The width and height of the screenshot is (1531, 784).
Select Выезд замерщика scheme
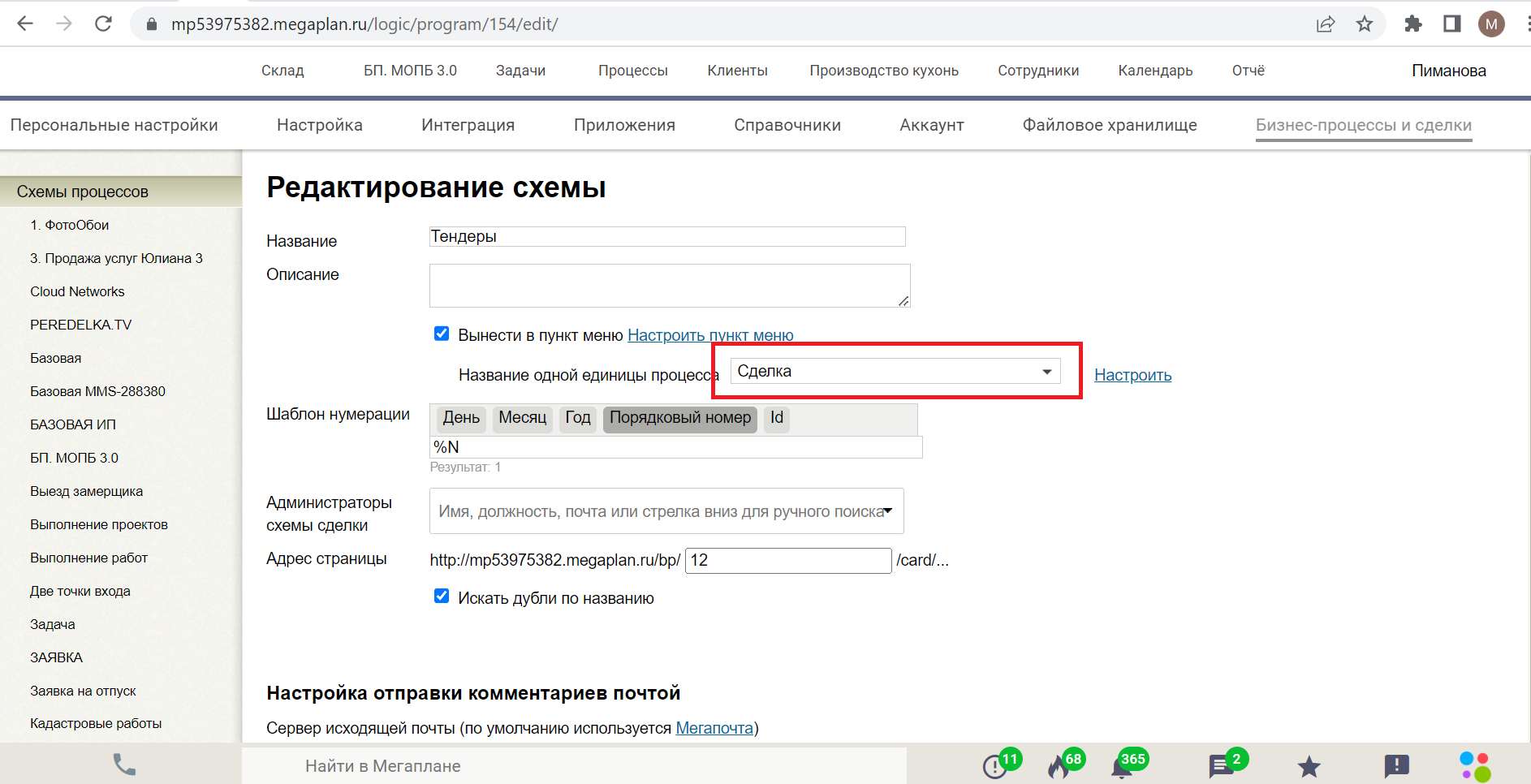pyautogui.click(x=86, y=491)
